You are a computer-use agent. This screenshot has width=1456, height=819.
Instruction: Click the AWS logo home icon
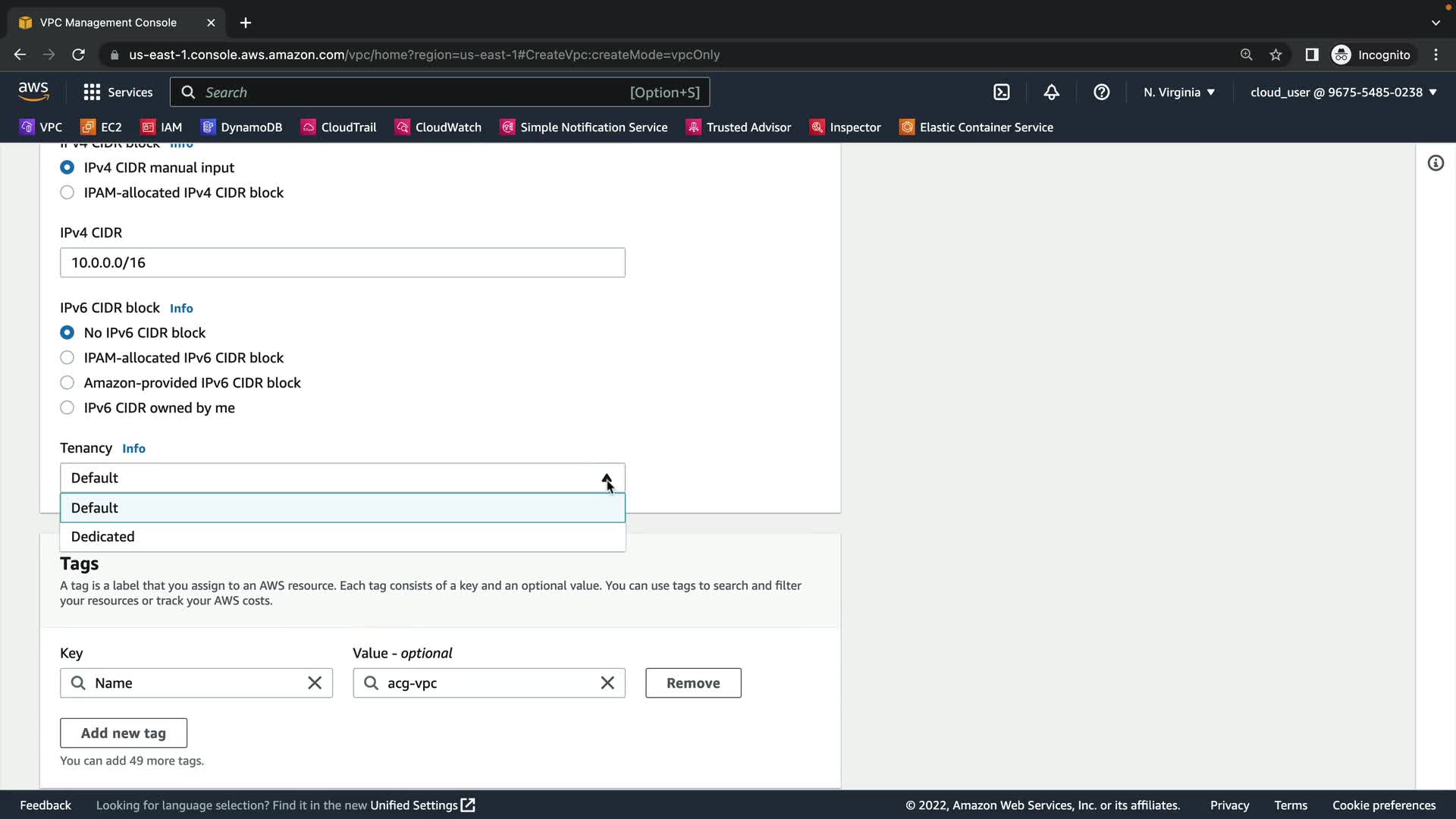coord(33,92)
